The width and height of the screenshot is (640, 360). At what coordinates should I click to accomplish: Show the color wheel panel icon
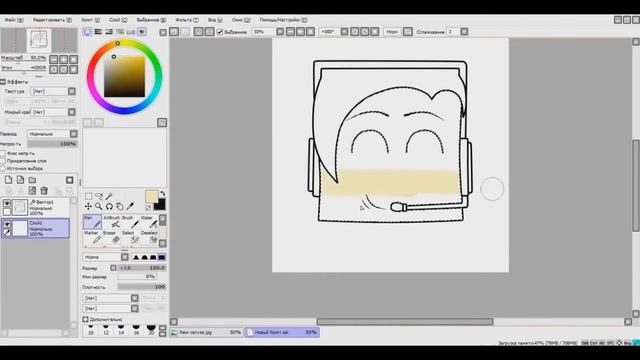pos(87,32)
